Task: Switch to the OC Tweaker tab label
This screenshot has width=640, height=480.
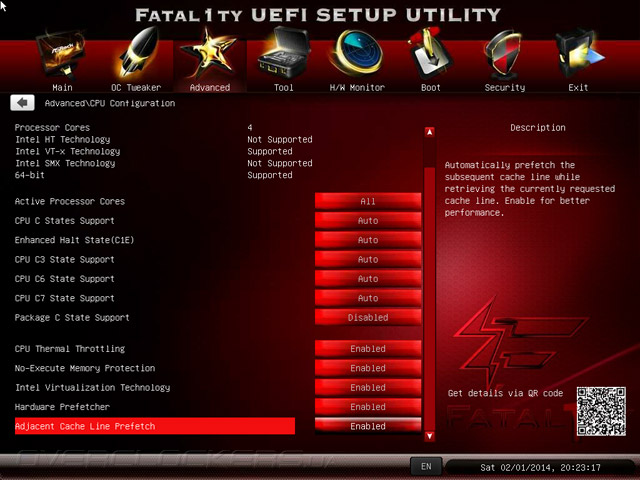Action: pyautogui.click(x=136, y=87)
